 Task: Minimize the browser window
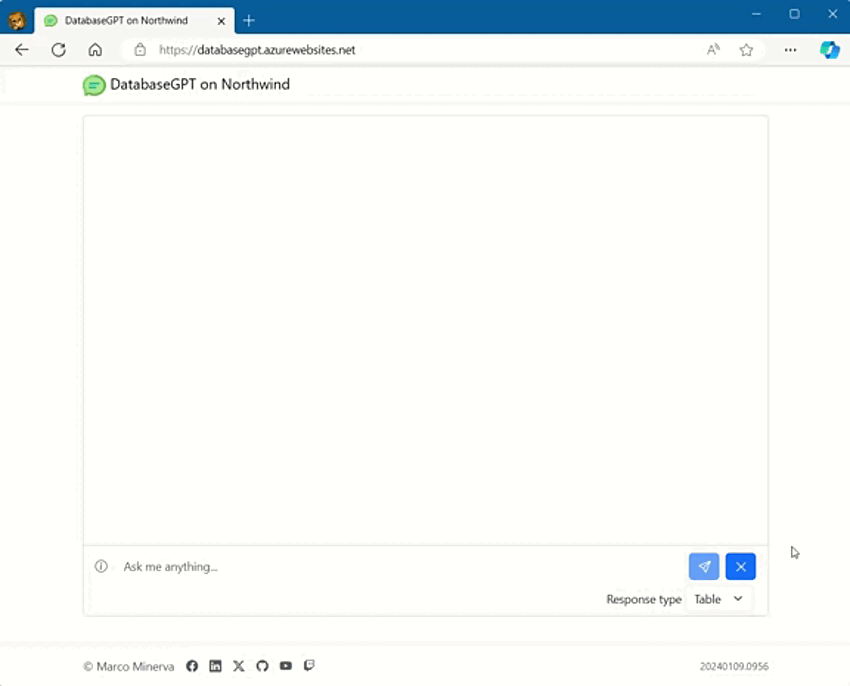point(756,14)
